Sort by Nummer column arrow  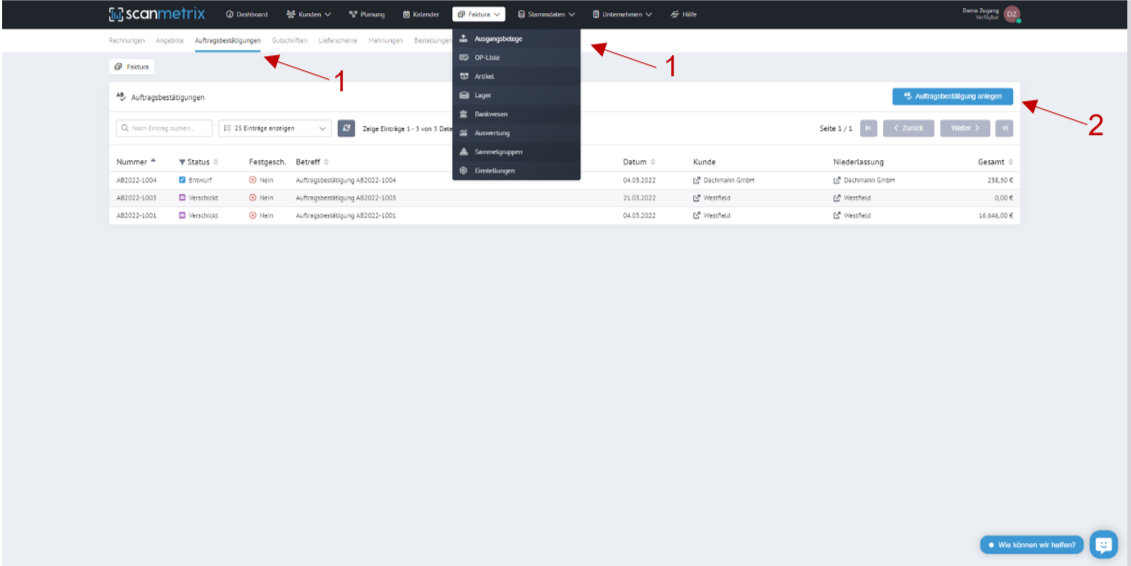(x=153, y=162)
